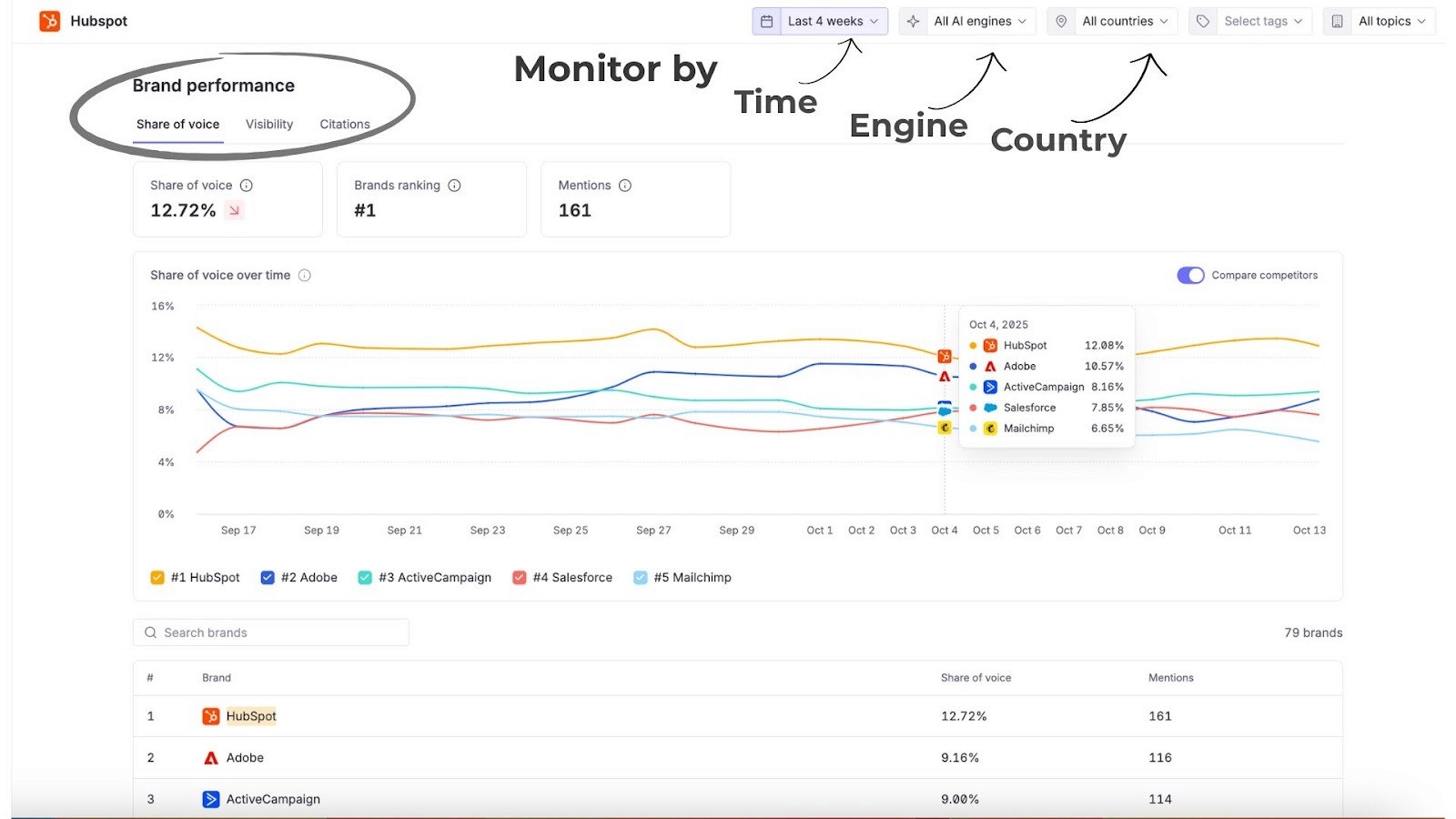Click the Mailchimp icon in the chart tooltip
1456x819 pixels.
click(990, 429)
